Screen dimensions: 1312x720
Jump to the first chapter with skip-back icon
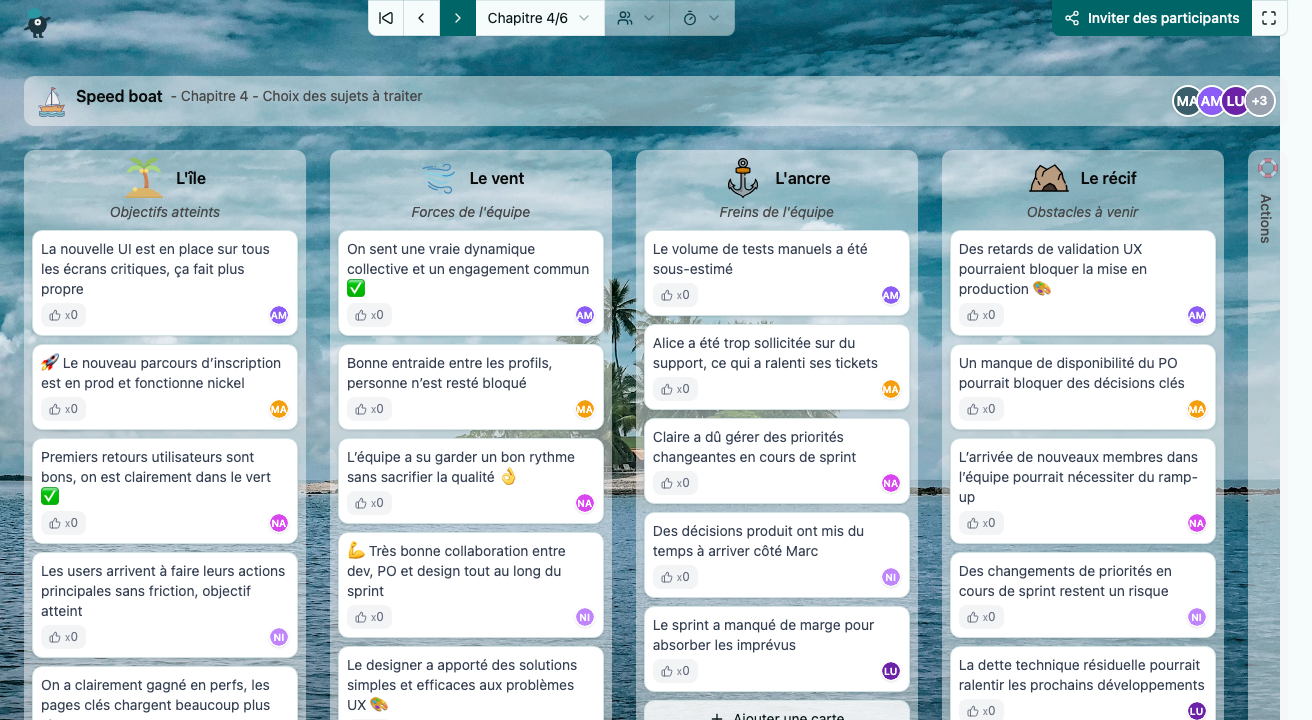(386, 18)
